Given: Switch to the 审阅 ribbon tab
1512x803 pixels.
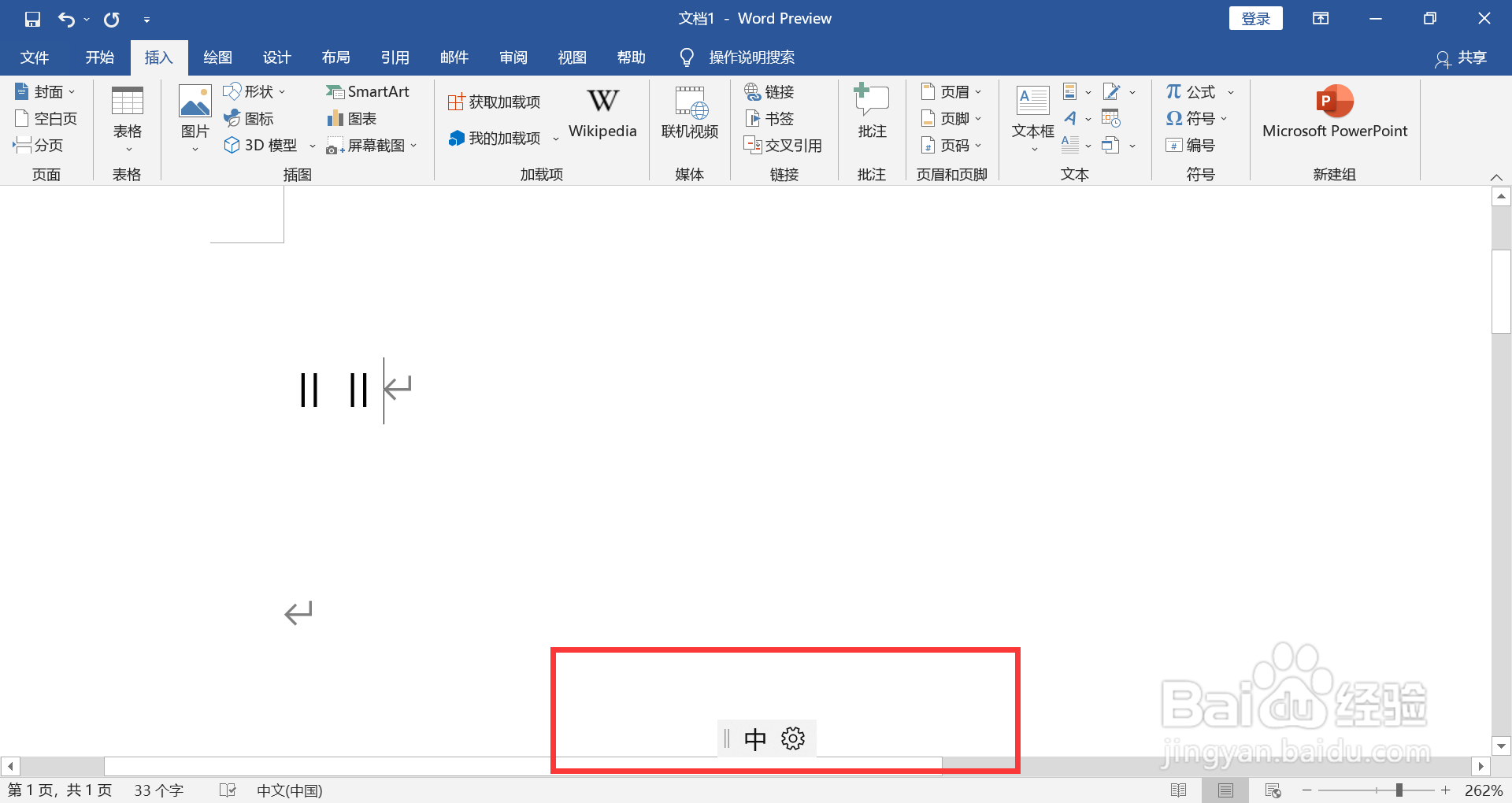Looking at the screenshot, I should (x=513, y=57).
